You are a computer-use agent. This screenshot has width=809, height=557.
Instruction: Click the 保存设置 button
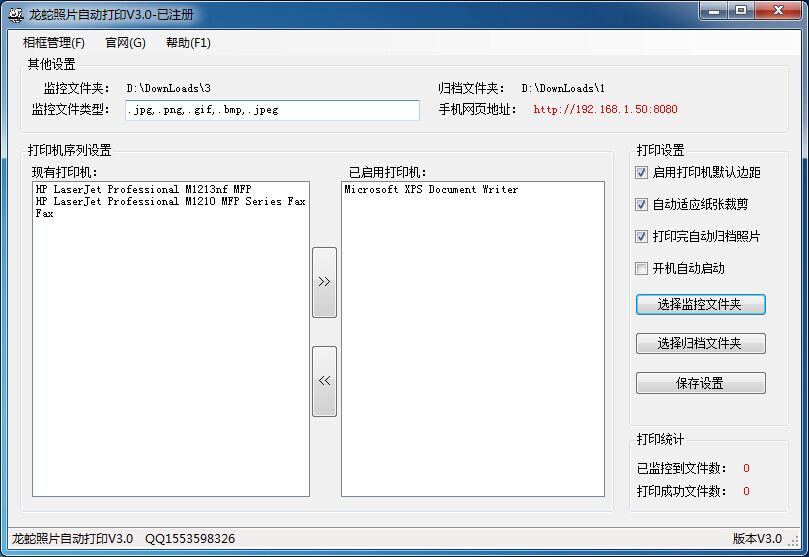point(700,384)
